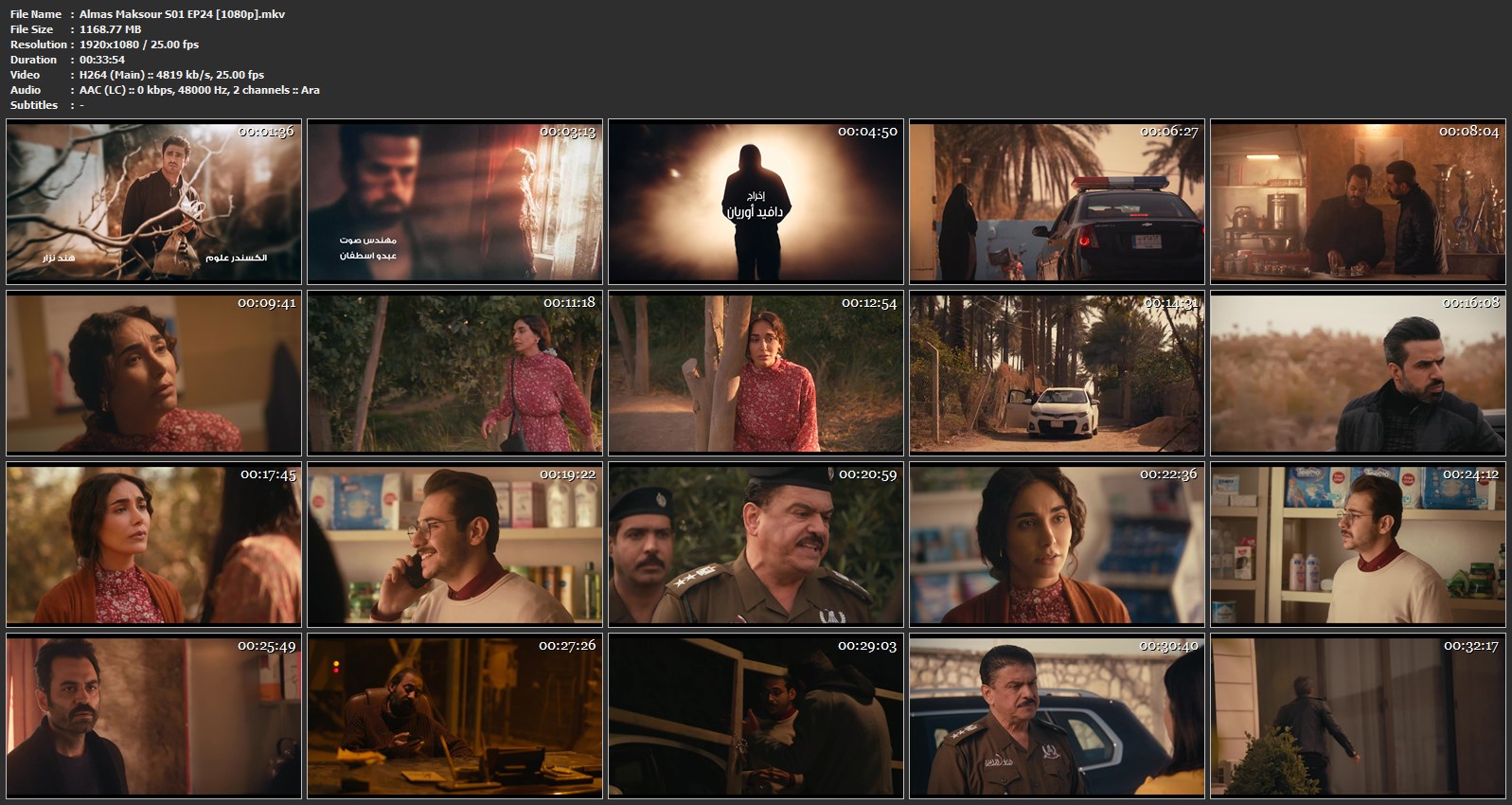Viewport: 1512px width, 805px height.
Task: Click the silhouette thumbnail at 00:04:50
Action: pyautogui.click(x=756, y=202)
